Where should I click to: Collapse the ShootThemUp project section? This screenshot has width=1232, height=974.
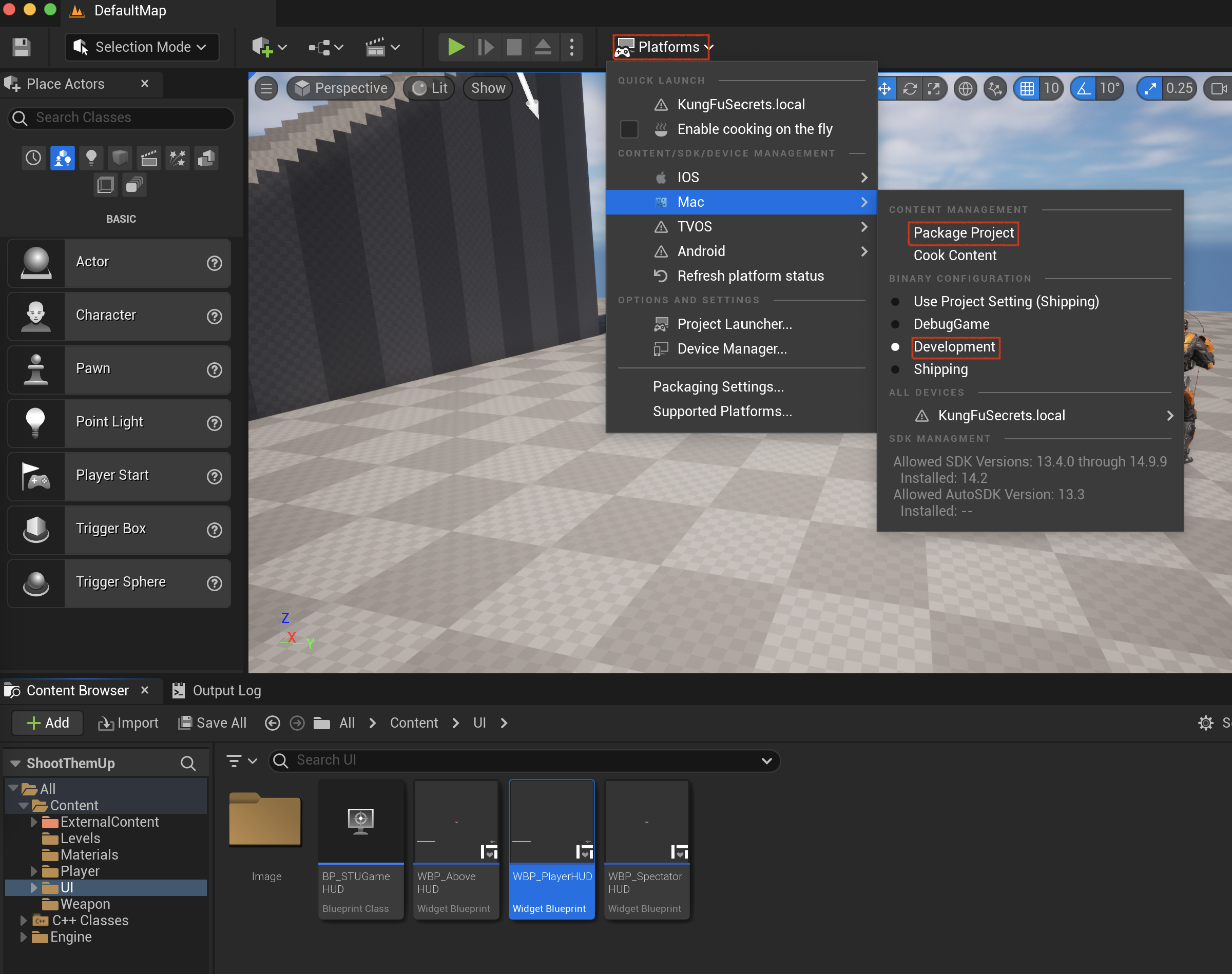point(15,763)
